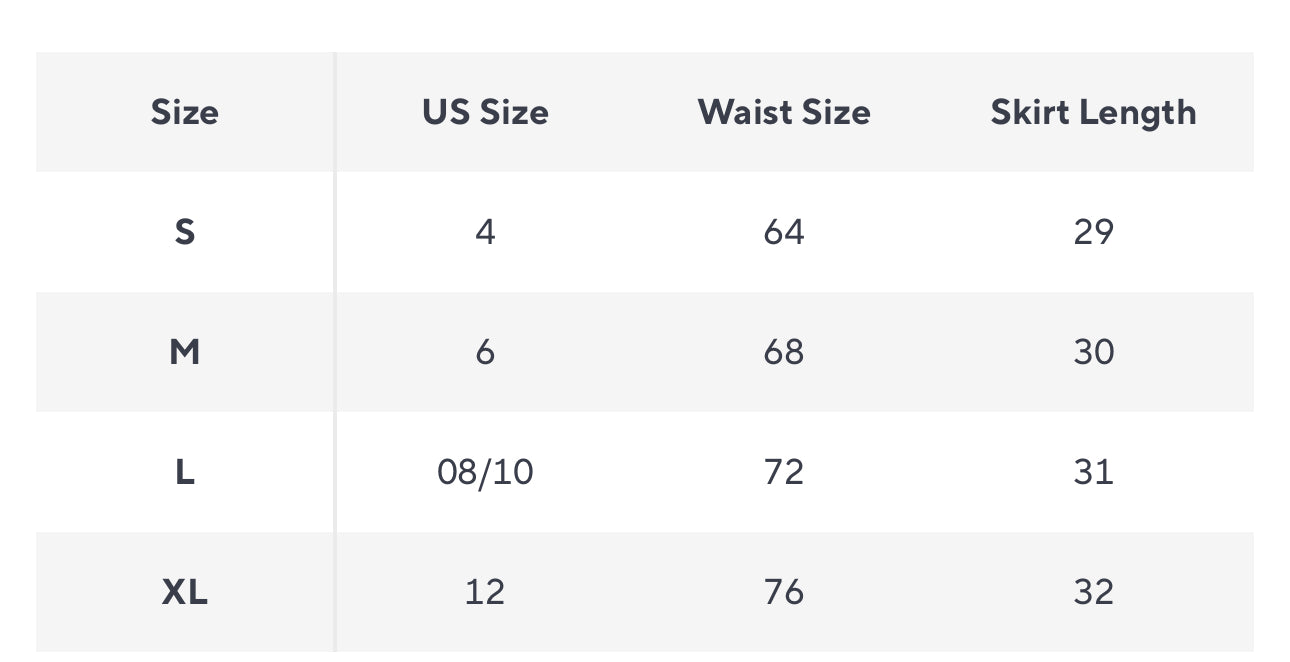Click skirt length value 29
Viewport: 1290px width, 662px height.
point(1093,232)
